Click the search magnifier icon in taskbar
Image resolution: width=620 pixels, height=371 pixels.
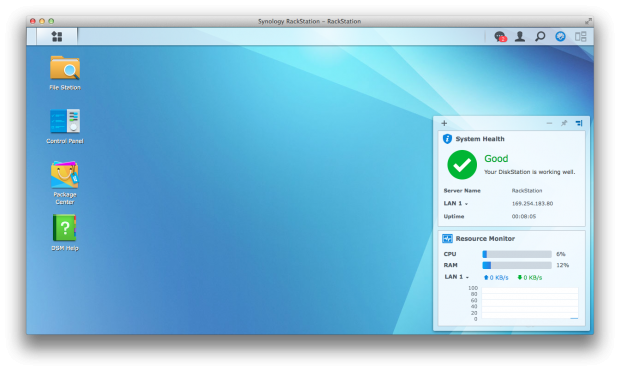(540, 36)
